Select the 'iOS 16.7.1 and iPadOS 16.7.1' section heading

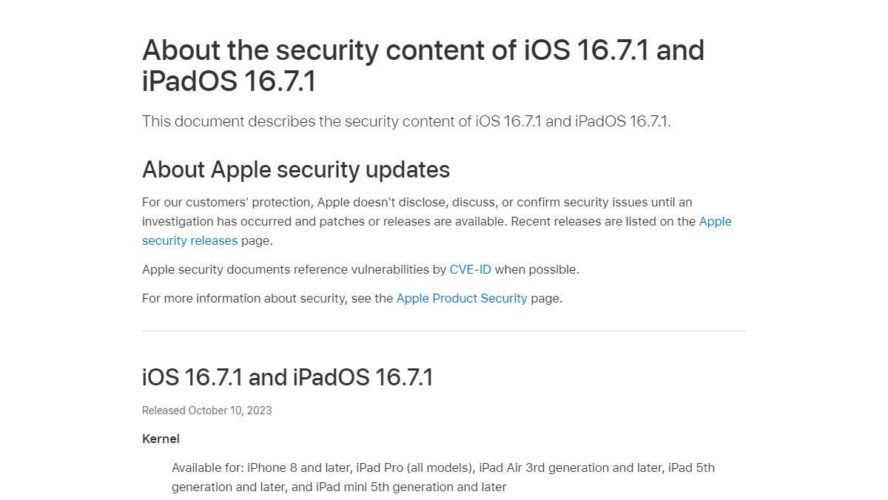click(x=287, y=377)
